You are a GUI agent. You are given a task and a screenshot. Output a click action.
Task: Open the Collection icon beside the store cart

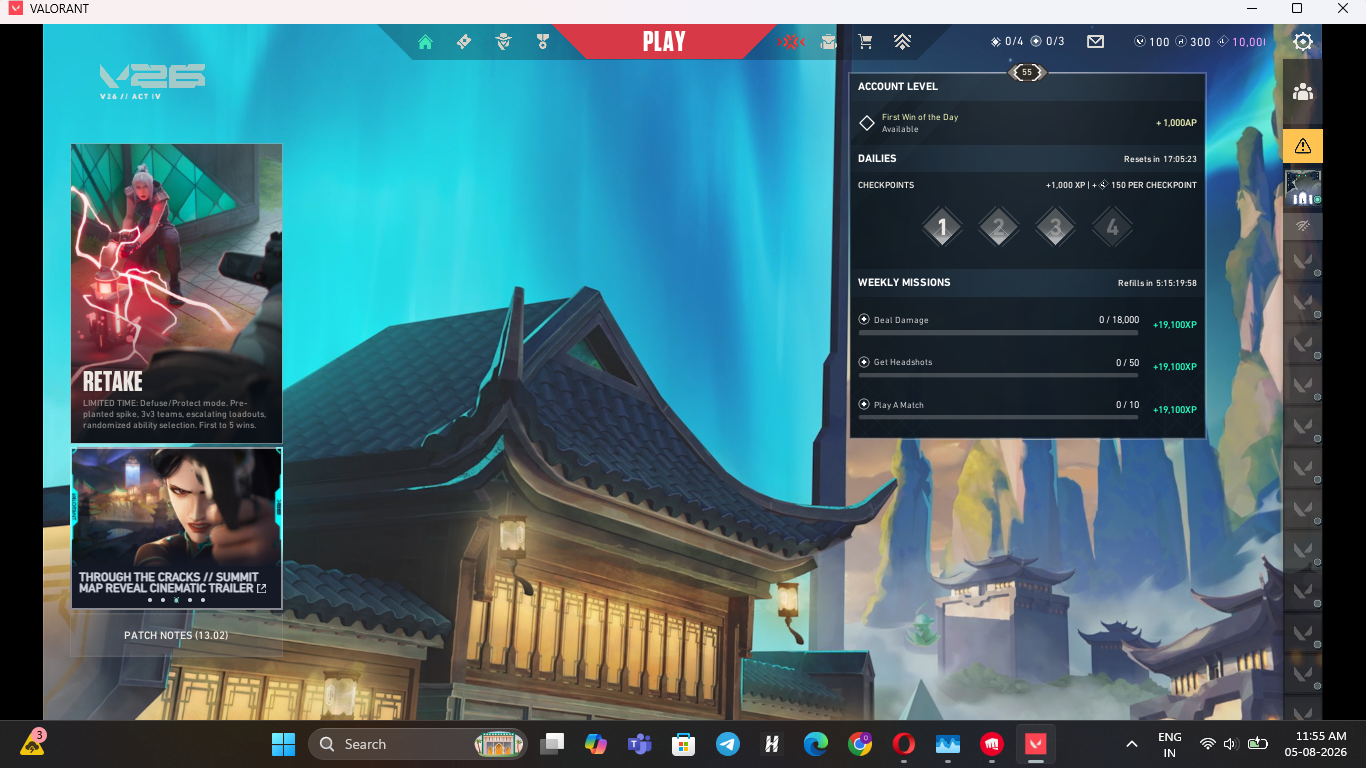pos(828,42)
